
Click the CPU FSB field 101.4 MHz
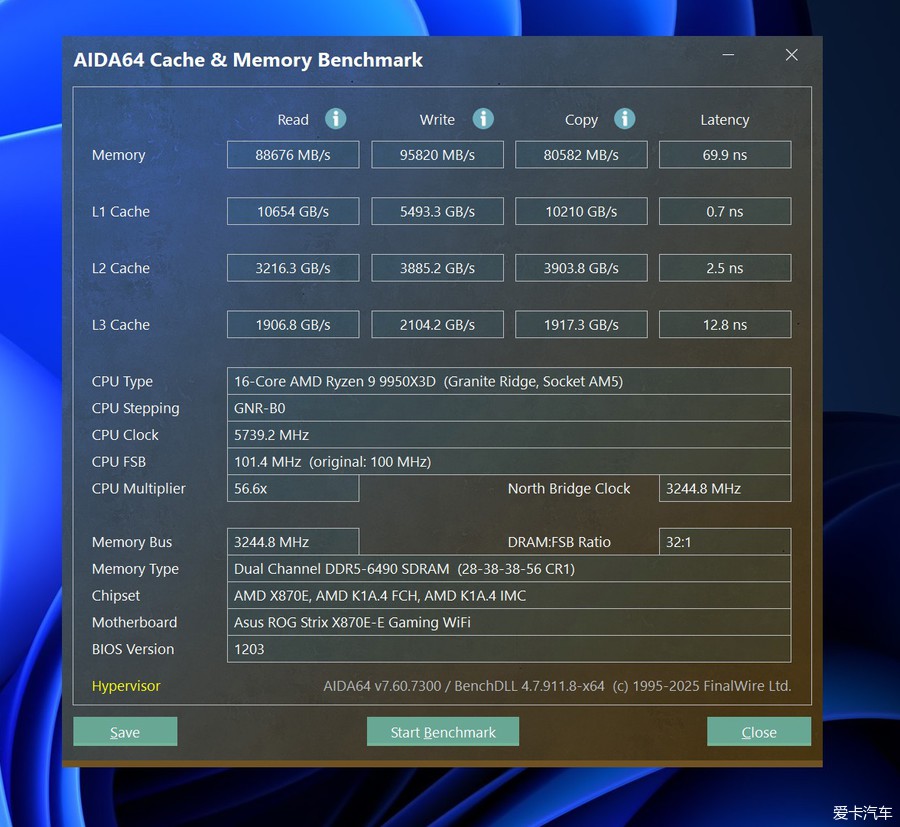coord(509,461)
